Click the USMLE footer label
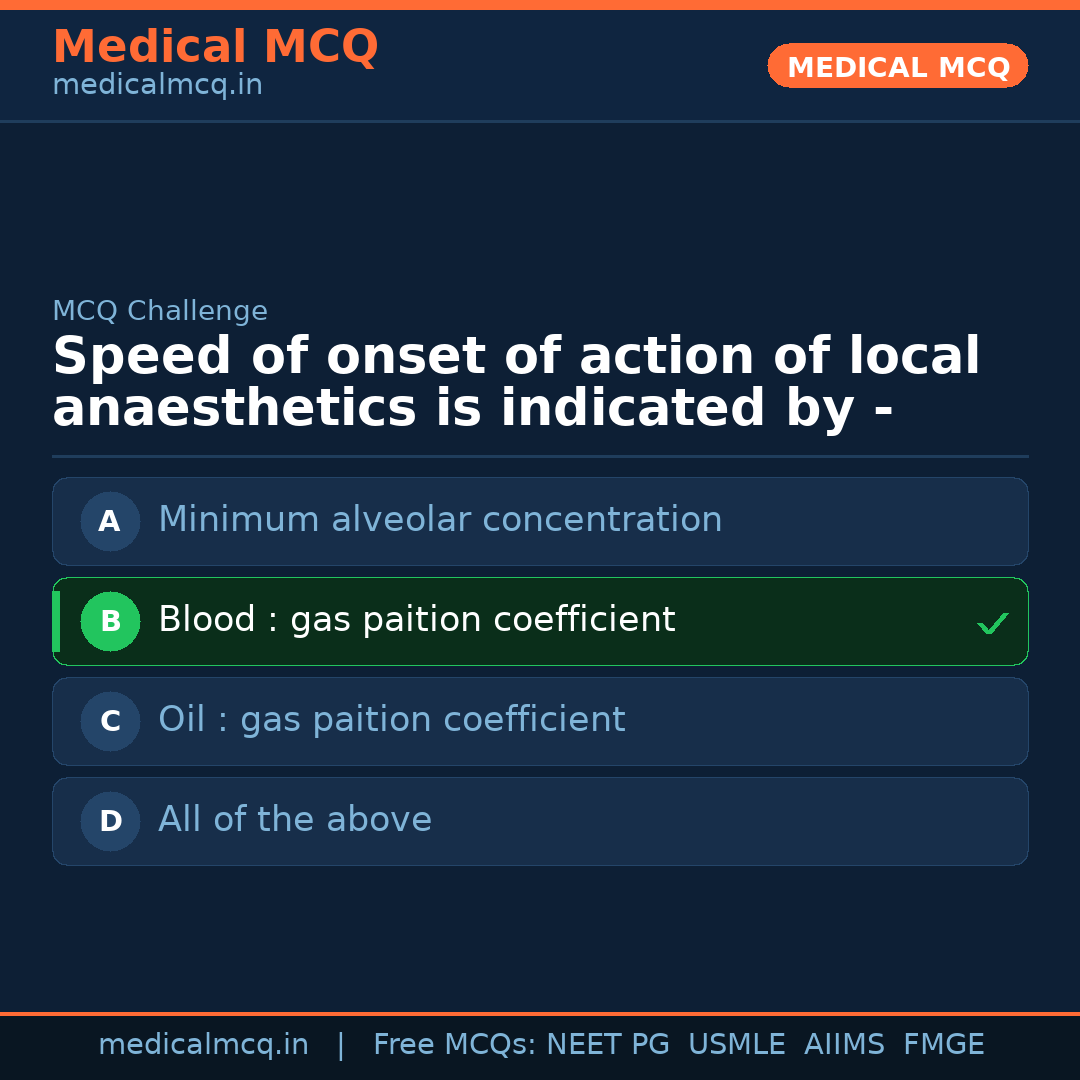Screen dimensions: 1080x1080 pyautogui.click(x=737, y=1044)
